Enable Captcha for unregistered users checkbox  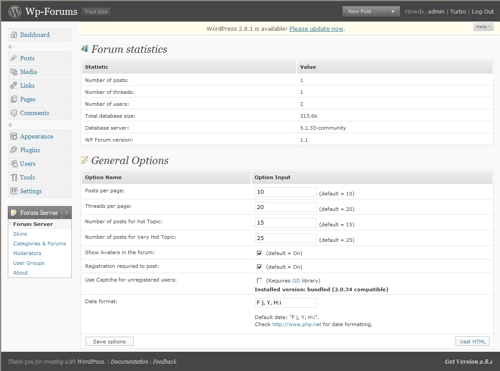(x=259, y=280)
